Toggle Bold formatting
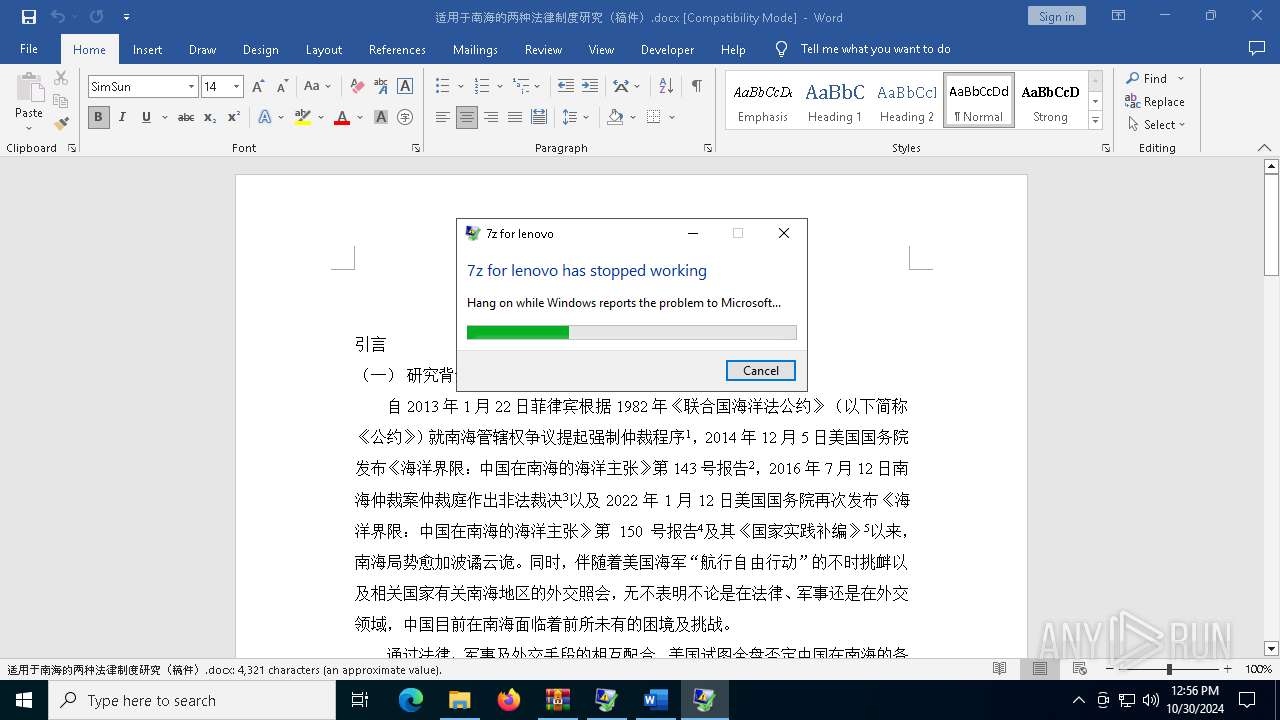The height and width of the screenshot is (720, 1280). coord(98,117)
